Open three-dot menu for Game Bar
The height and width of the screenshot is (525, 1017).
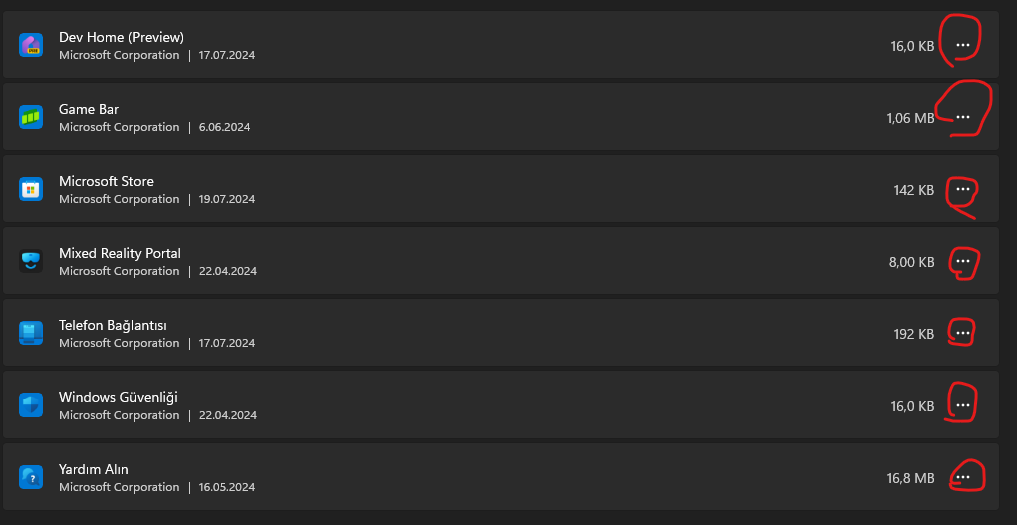pyautogui.click(x=962, y=118)
